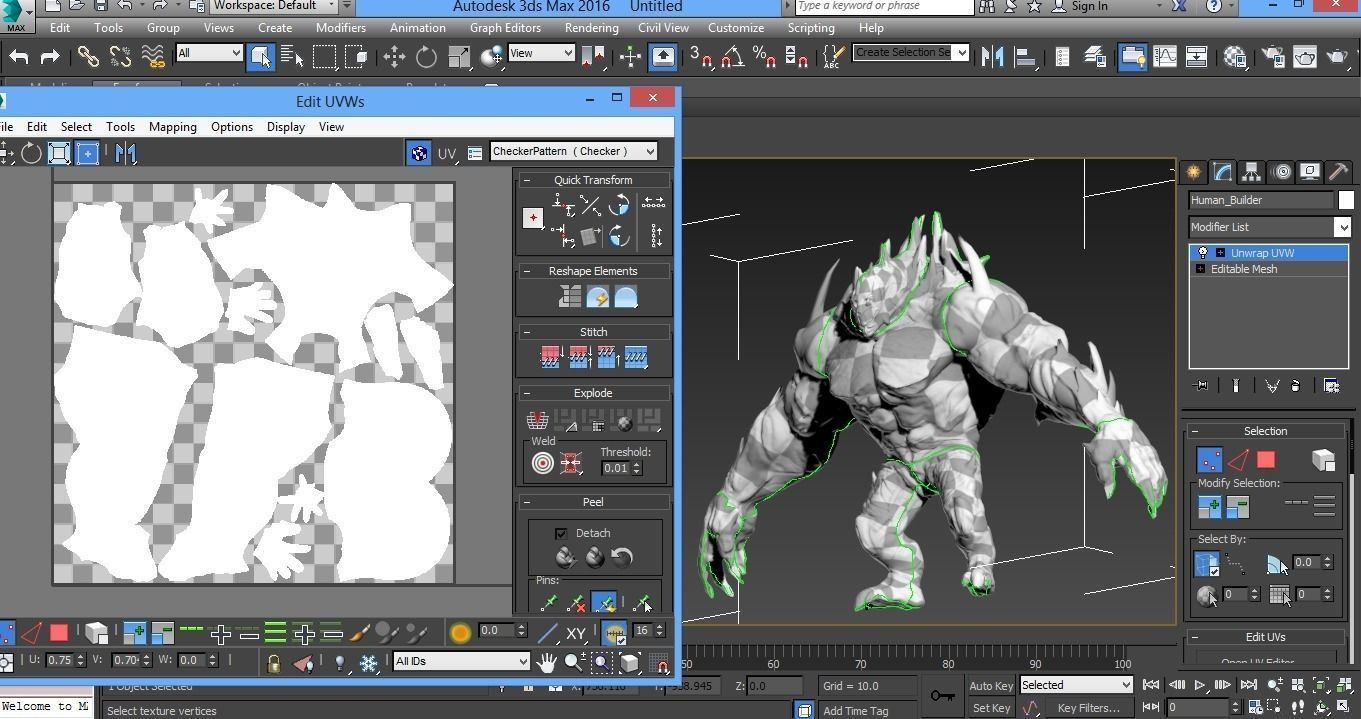Click the Key Filters button
This screenshot has width=1361, height=719.
(x=1089, y=708)
